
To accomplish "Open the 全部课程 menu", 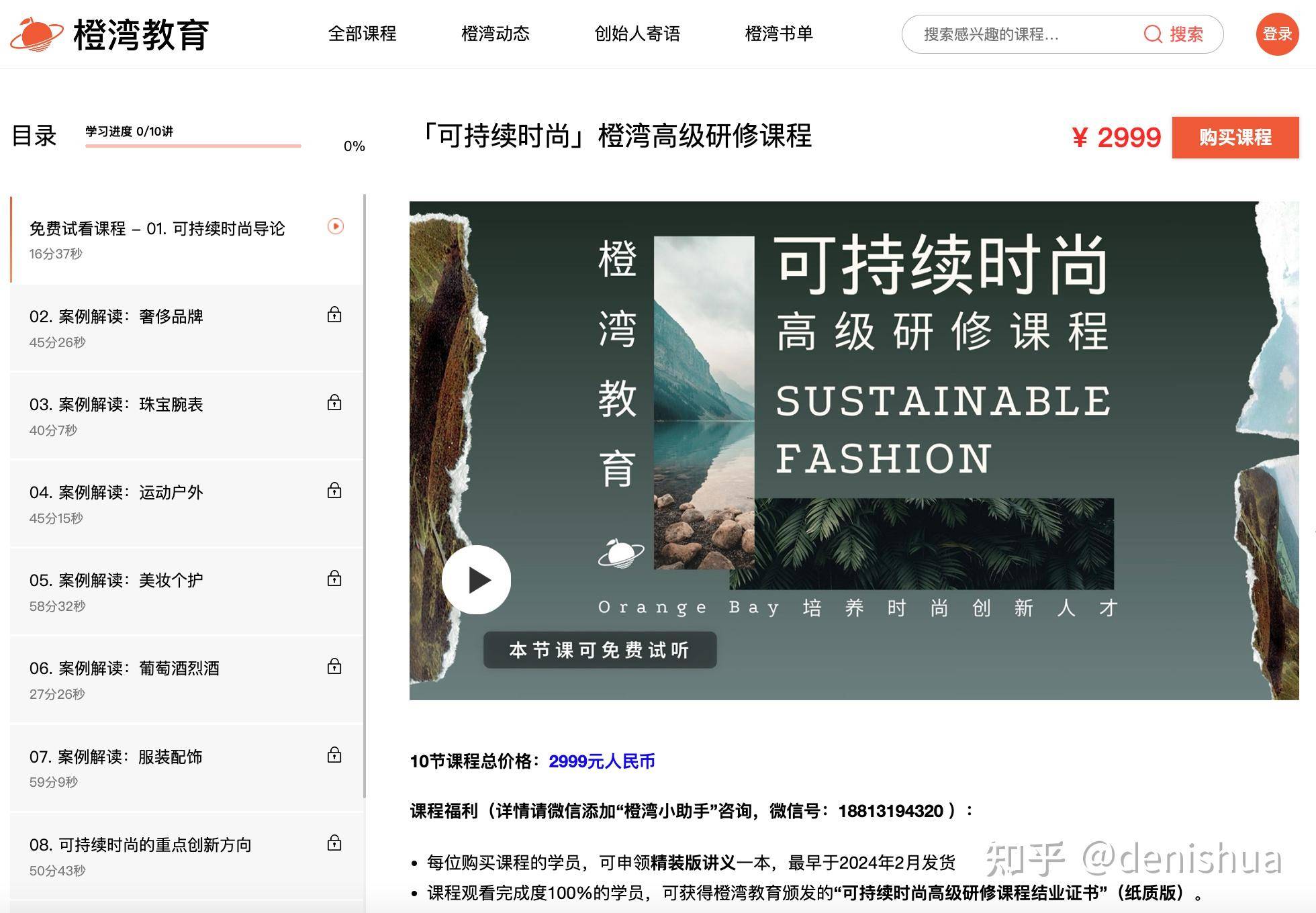I will (x=362, y=34).
